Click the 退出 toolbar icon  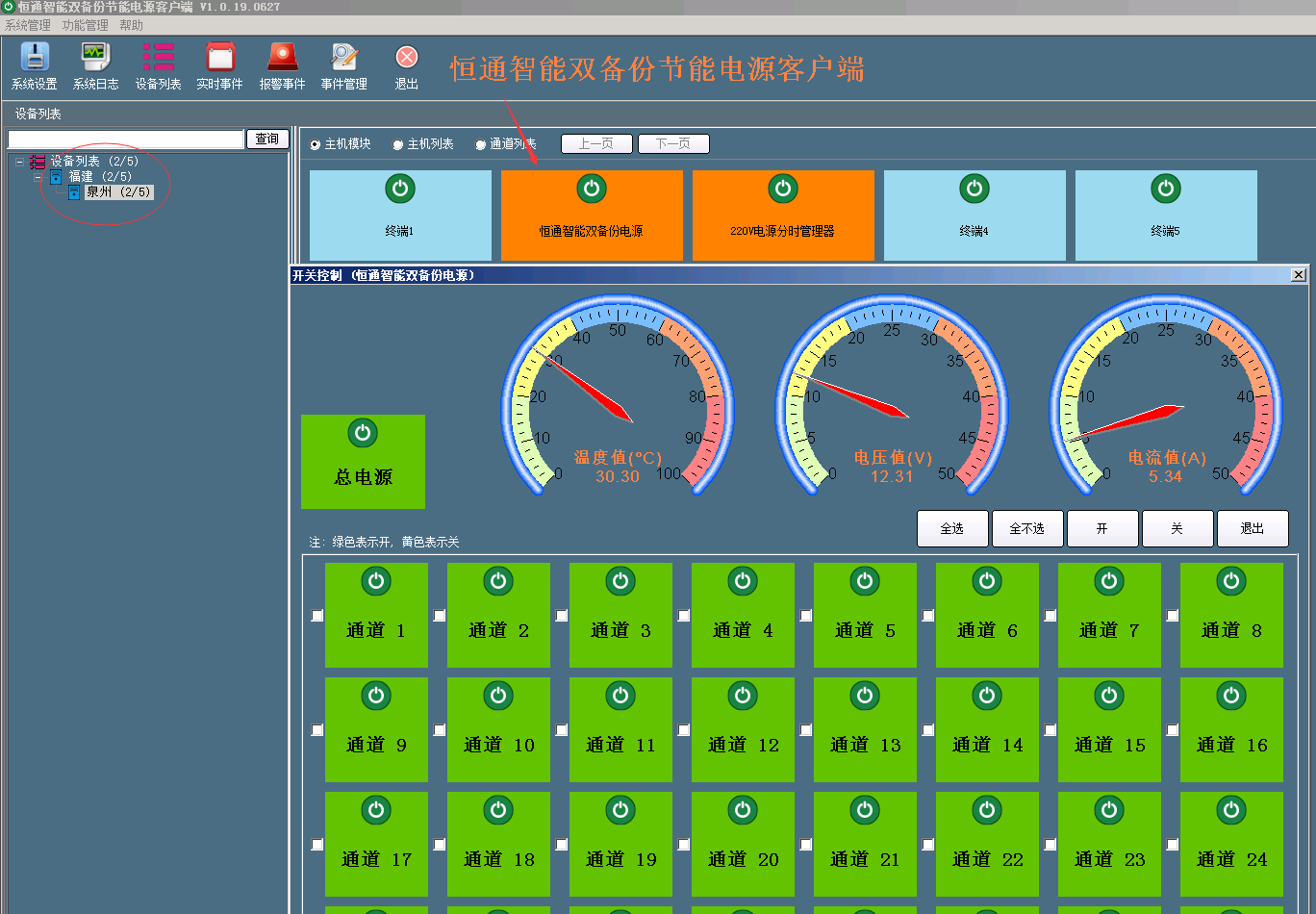(x=407, y=58)
